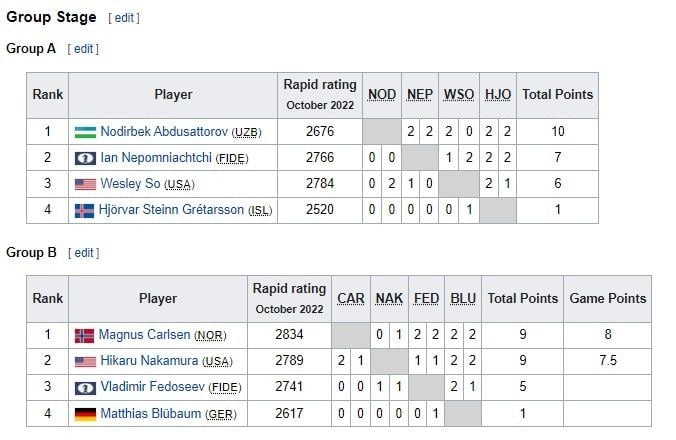Click the CAR column header abbreviation
The height and width of the screenshot is (440, 676).
(351, 299)
